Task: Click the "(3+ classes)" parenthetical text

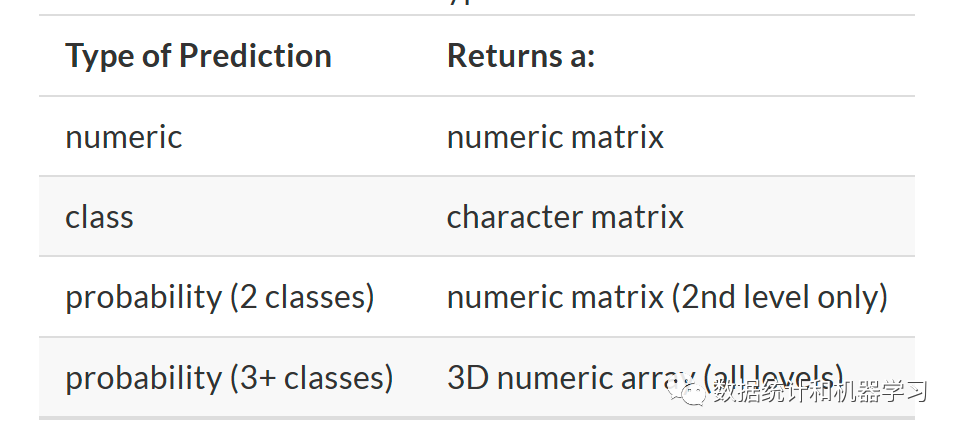Action: 312,378
